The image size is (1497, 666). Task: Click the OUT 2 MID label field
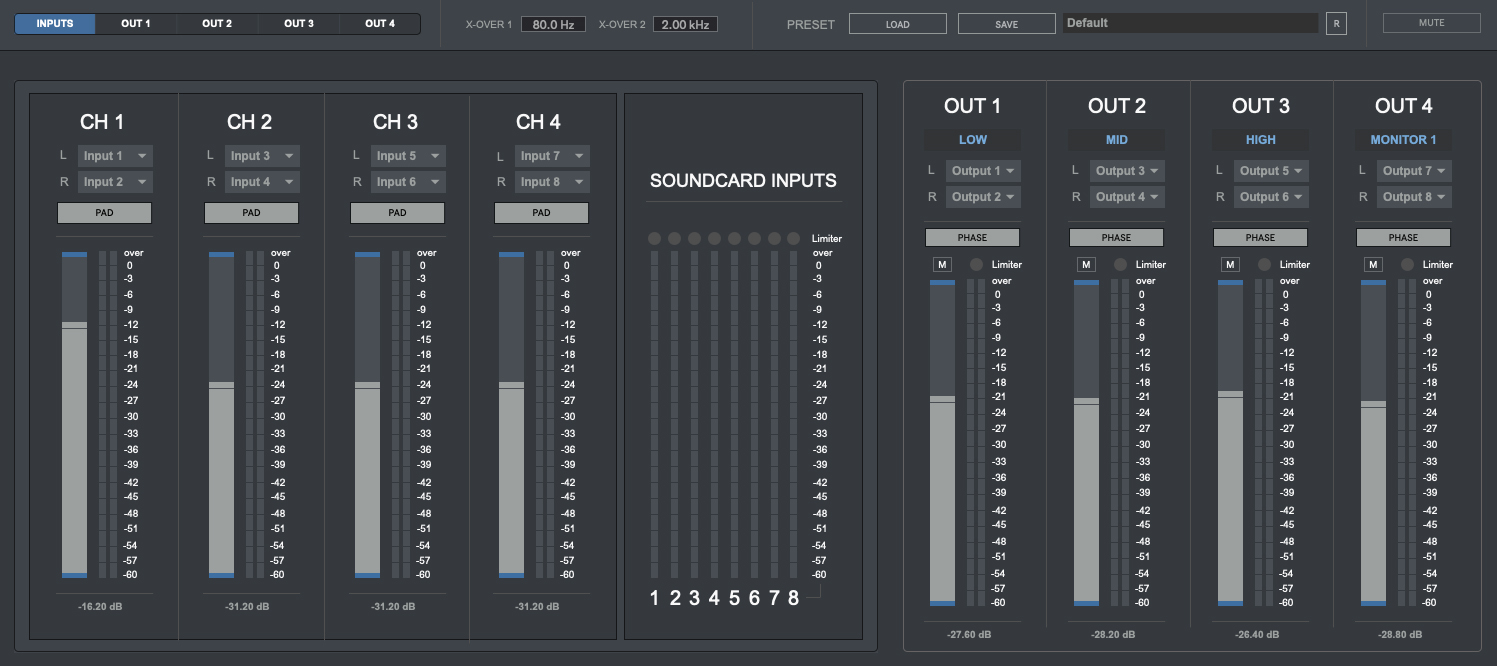coord(1116,140)
